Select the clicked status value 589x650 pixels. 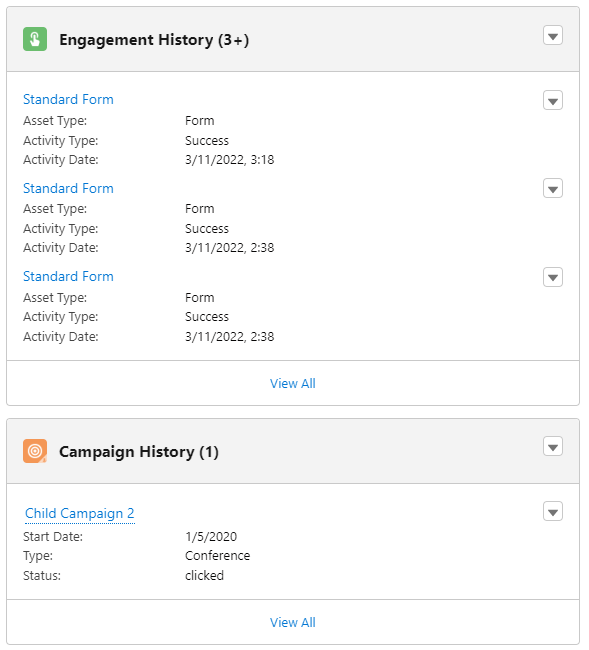(x=204, y=576)
